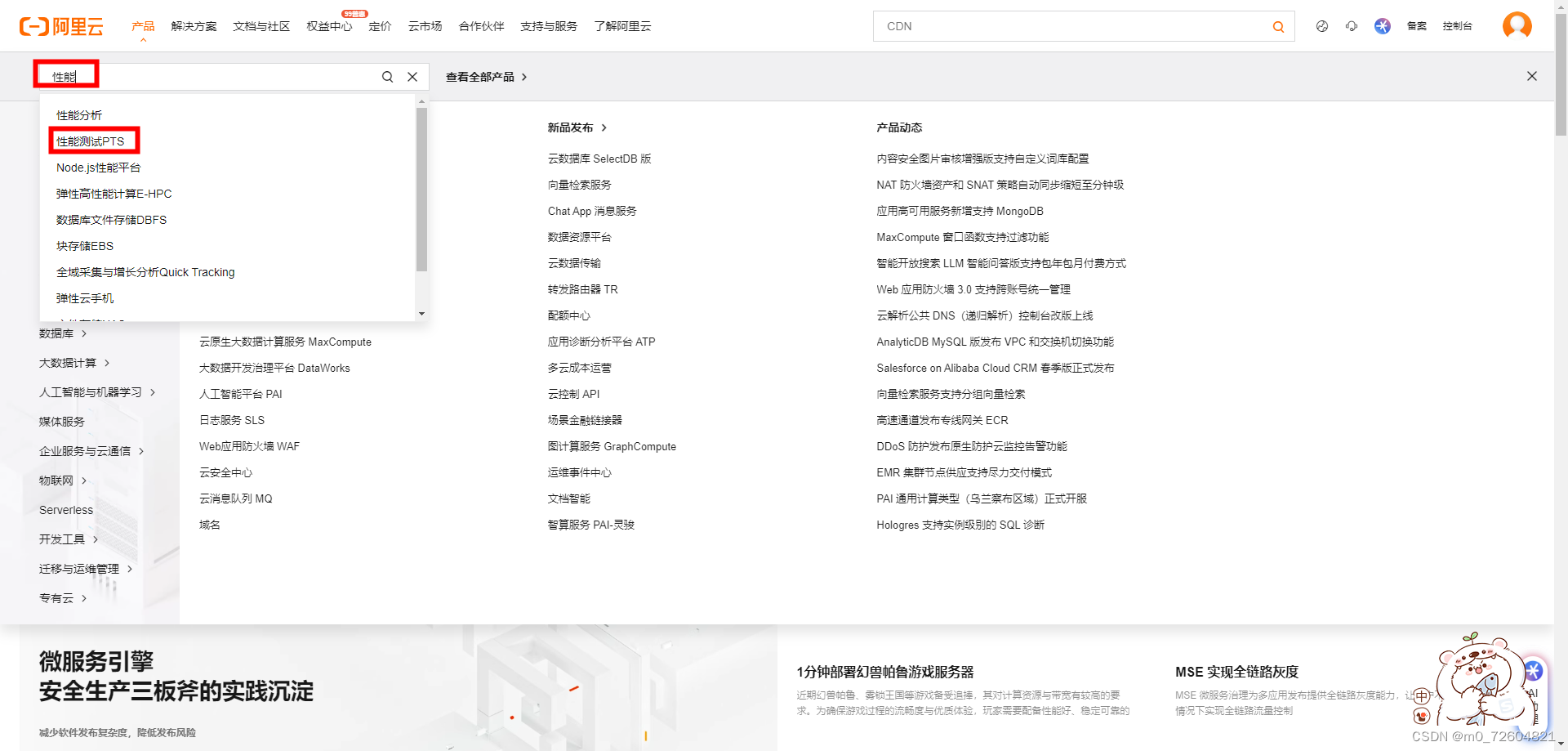
Task: Clear the product search with the X icon
Action: (412, 77)
